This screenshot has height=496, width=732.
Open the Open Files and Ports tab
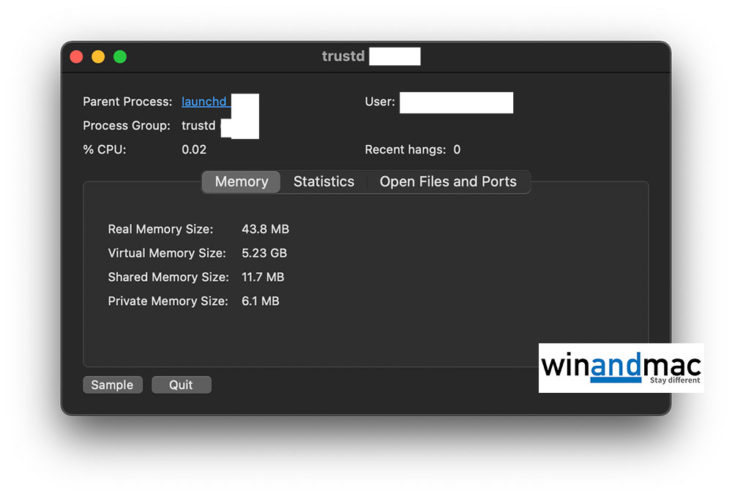(448, 182)
